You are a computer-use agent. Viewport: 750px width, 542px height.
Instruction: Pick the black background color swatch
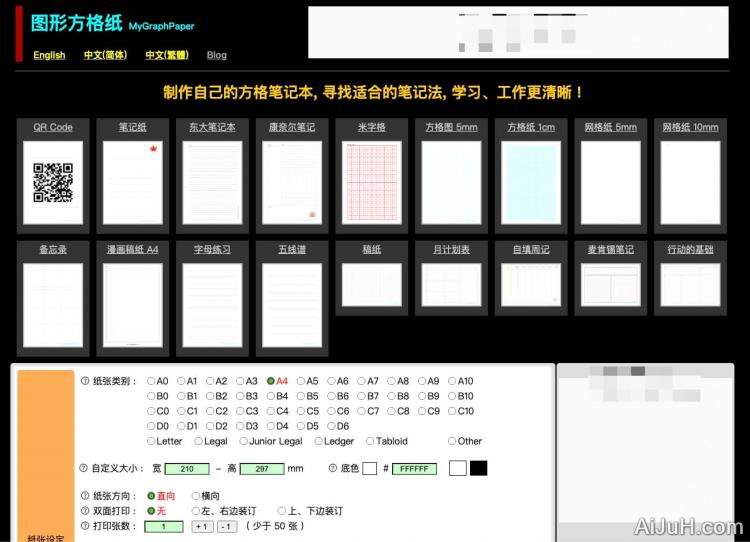point(478,468)
